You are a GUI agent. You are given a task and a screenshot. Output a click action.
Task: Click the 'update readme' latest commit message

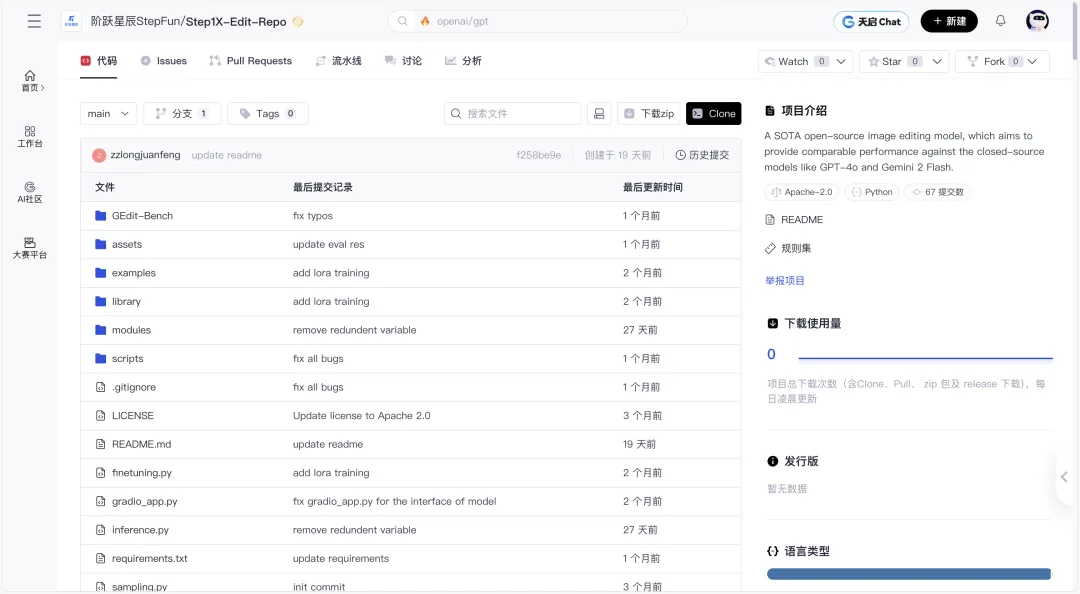point(227,155)
